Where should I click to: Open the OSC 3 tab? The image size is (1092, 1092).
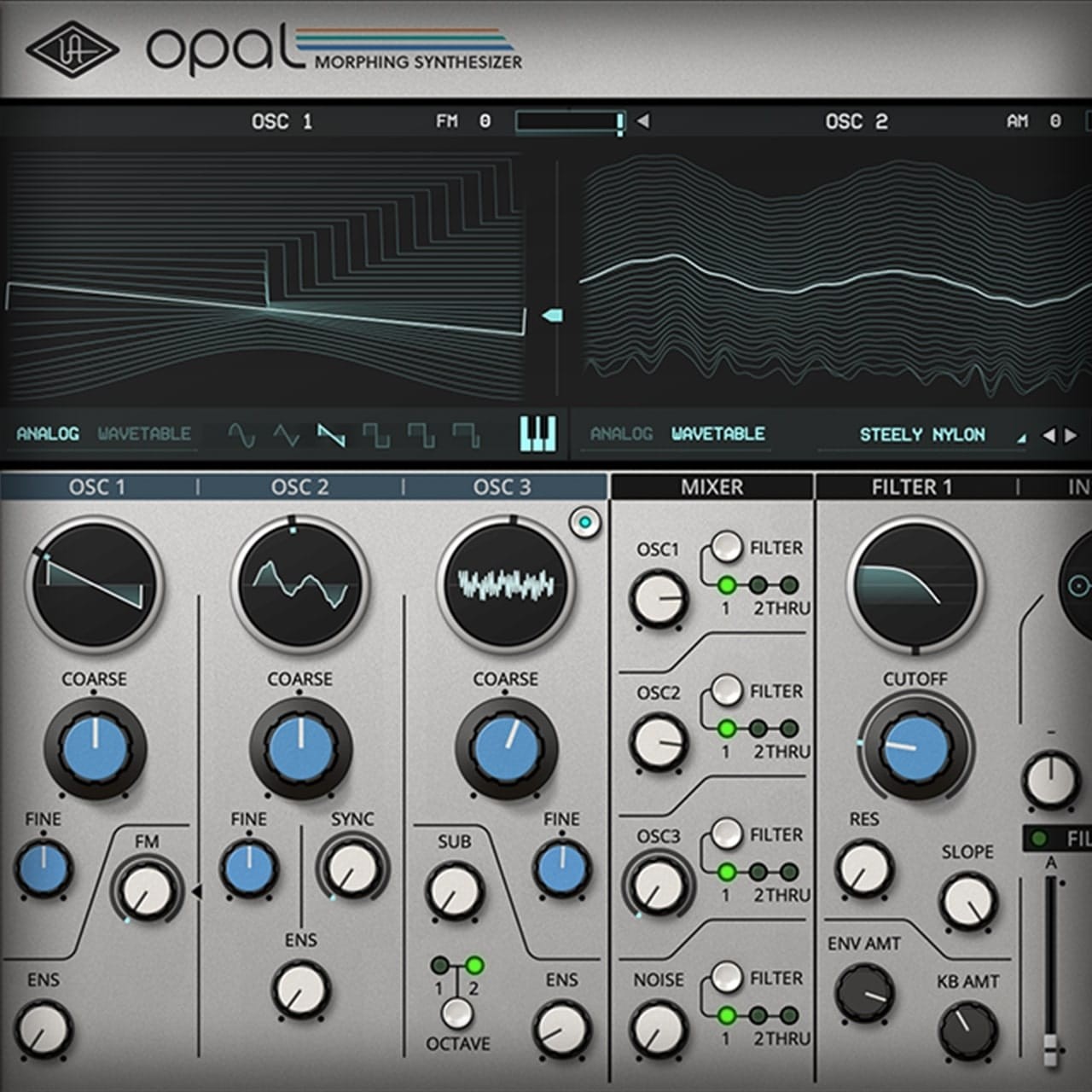pos(502,487)
